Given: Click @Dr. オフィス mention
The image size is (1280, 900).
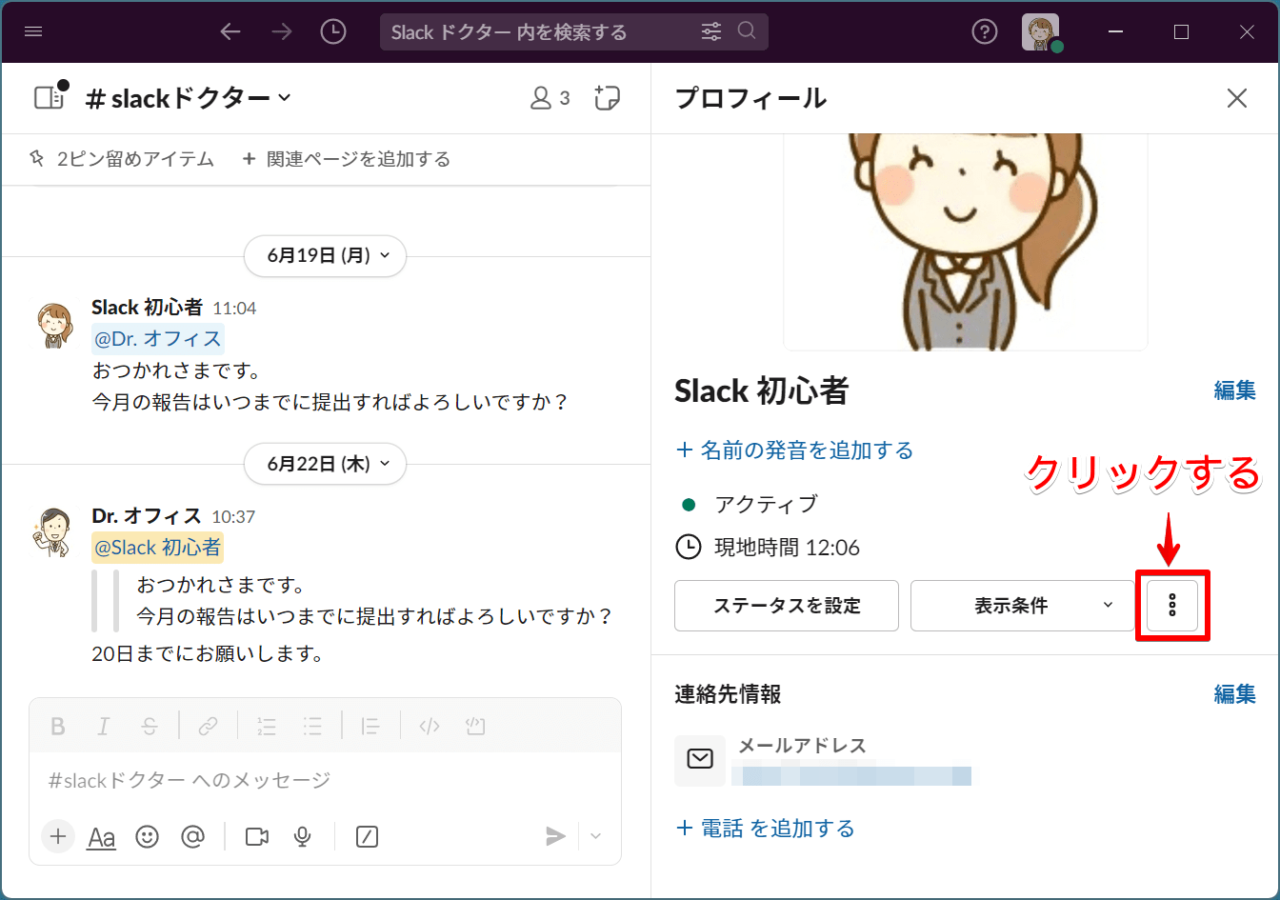Looking at the screenshot, I should 157,339.
